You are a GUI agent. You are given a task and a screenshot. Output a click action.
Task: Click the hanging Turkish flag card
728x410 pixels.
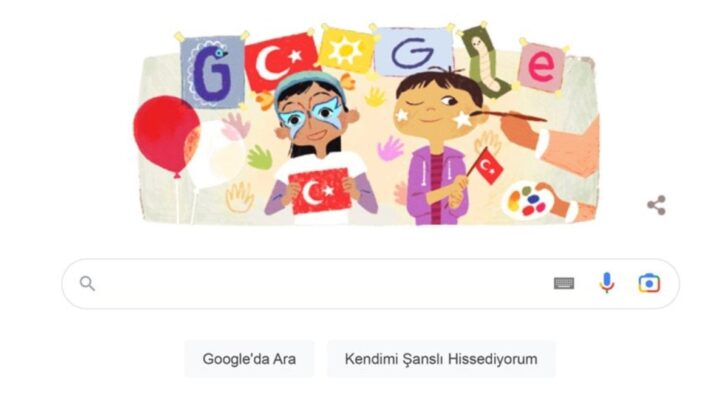point(280,61)
